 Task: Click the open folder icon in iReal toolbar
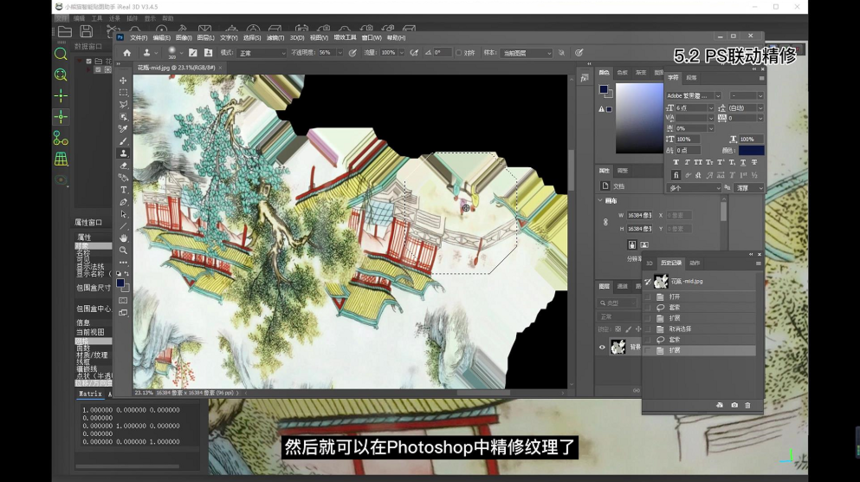[65, 32]
